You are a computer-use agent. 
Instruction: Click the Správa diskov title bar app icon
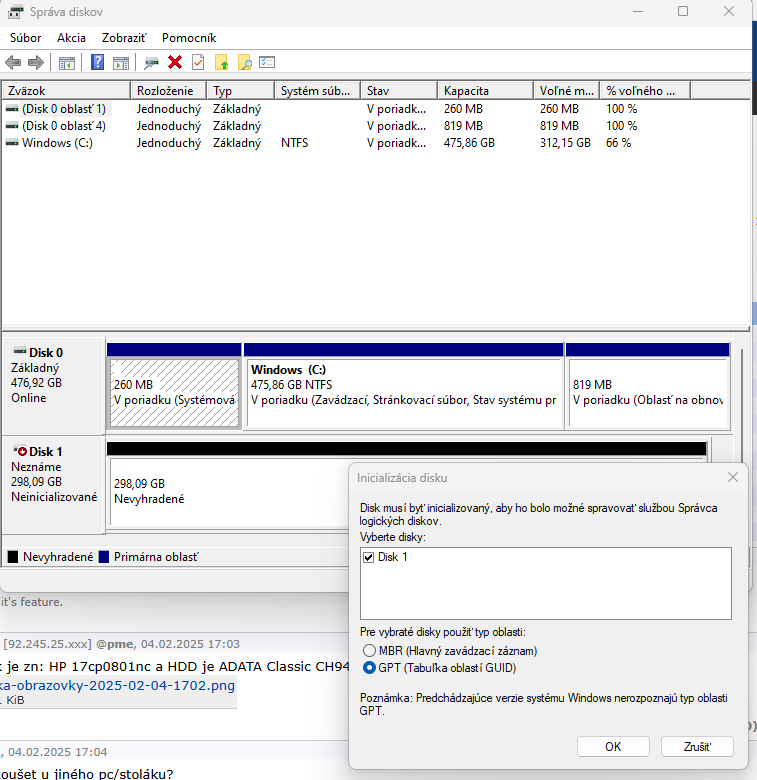click(x=15, y=11)
